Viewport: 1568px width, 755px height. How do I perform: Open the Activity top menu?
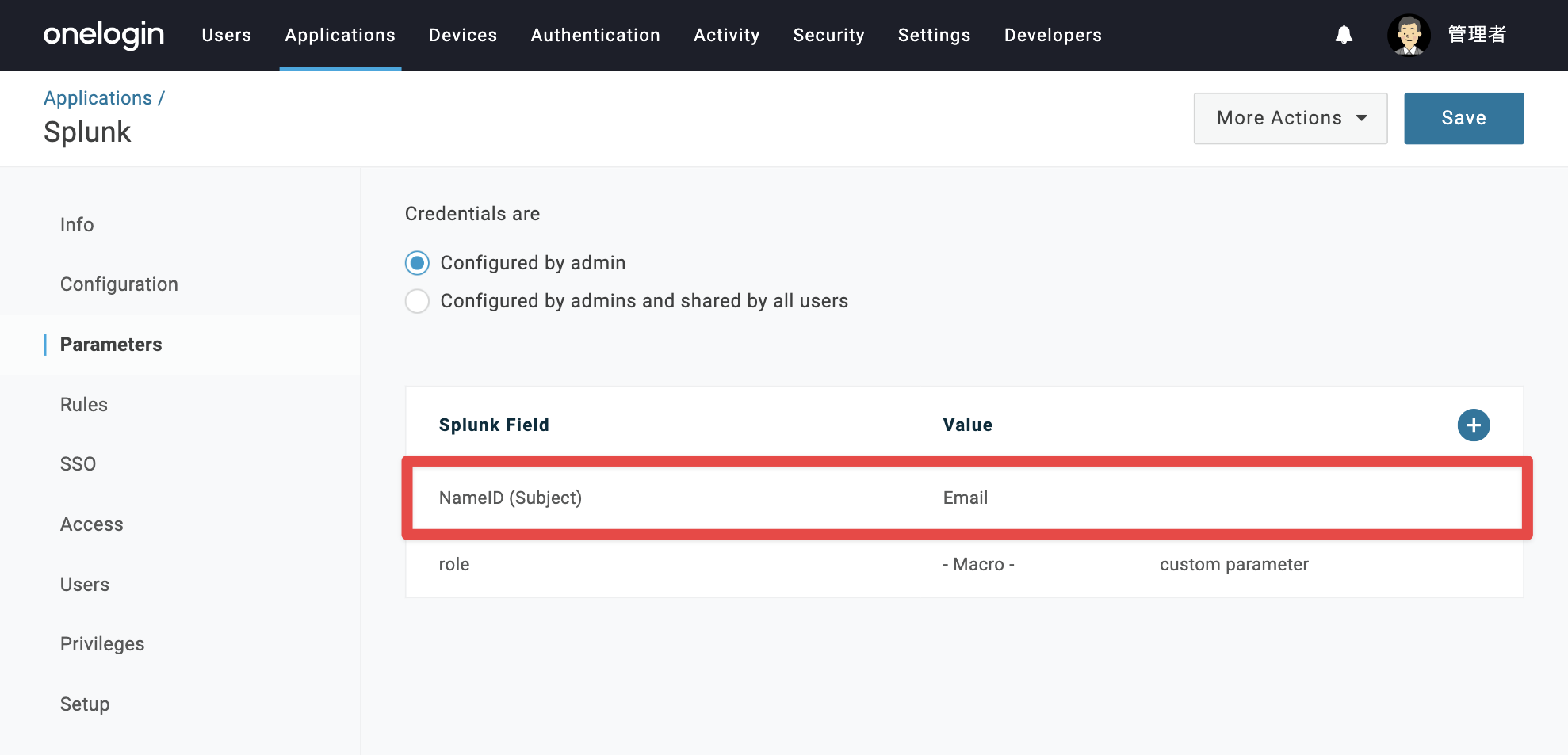click(726, 35)
